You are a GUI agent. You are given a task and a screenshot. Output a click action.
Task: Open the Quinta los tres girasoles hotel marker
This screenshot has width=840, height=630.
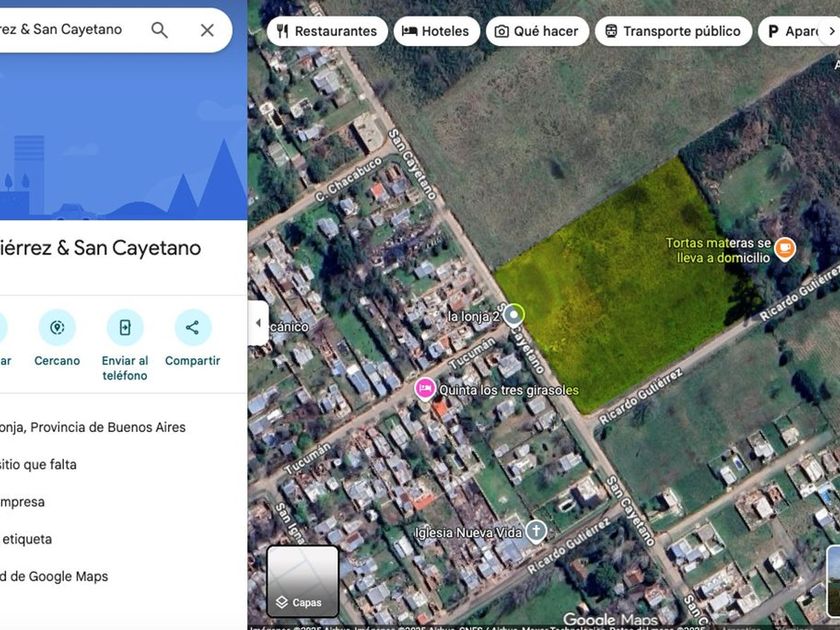click(x=425, y=389)
